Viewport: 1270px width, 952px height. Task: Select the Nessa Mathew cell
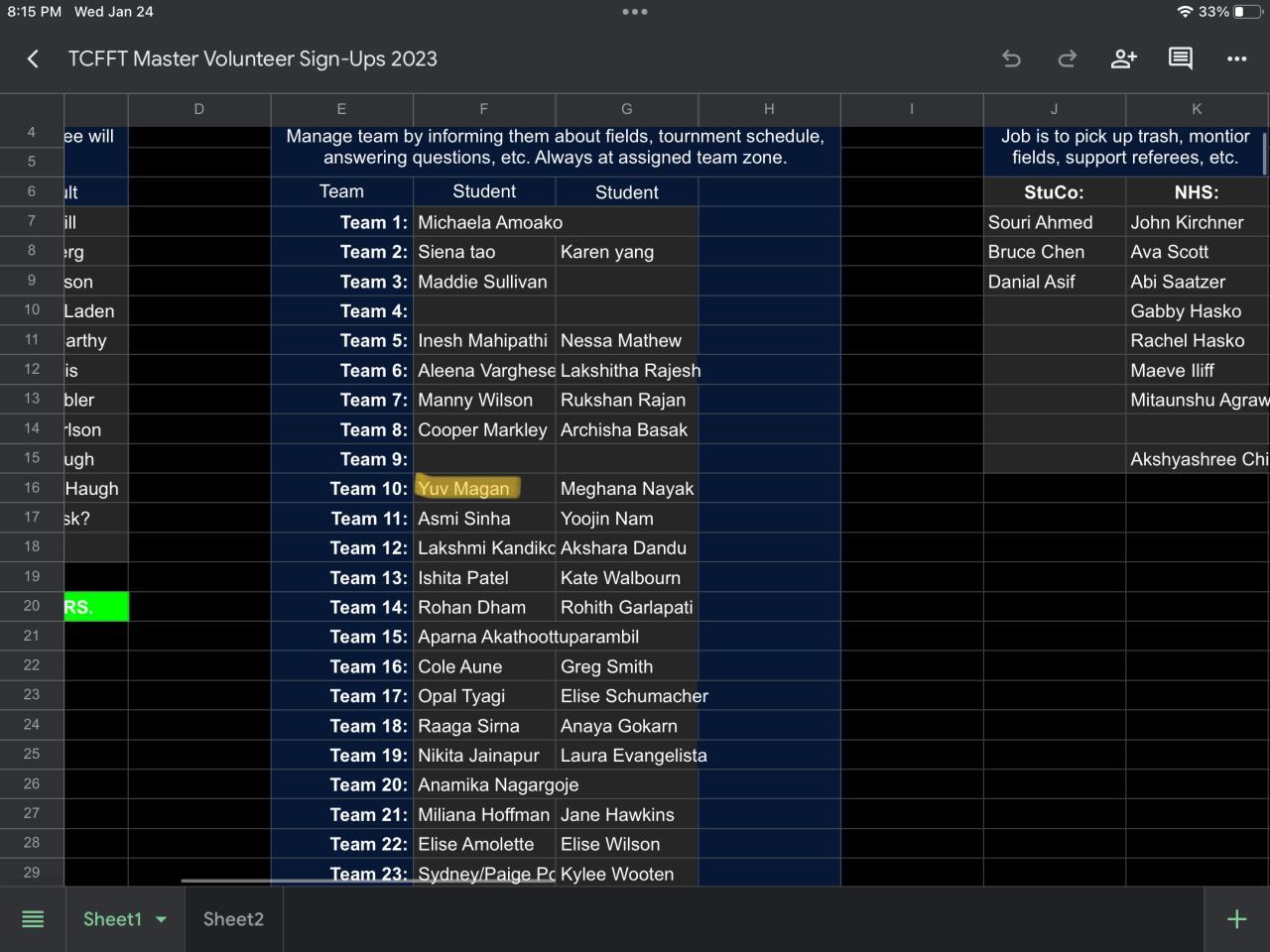(627, 340)
